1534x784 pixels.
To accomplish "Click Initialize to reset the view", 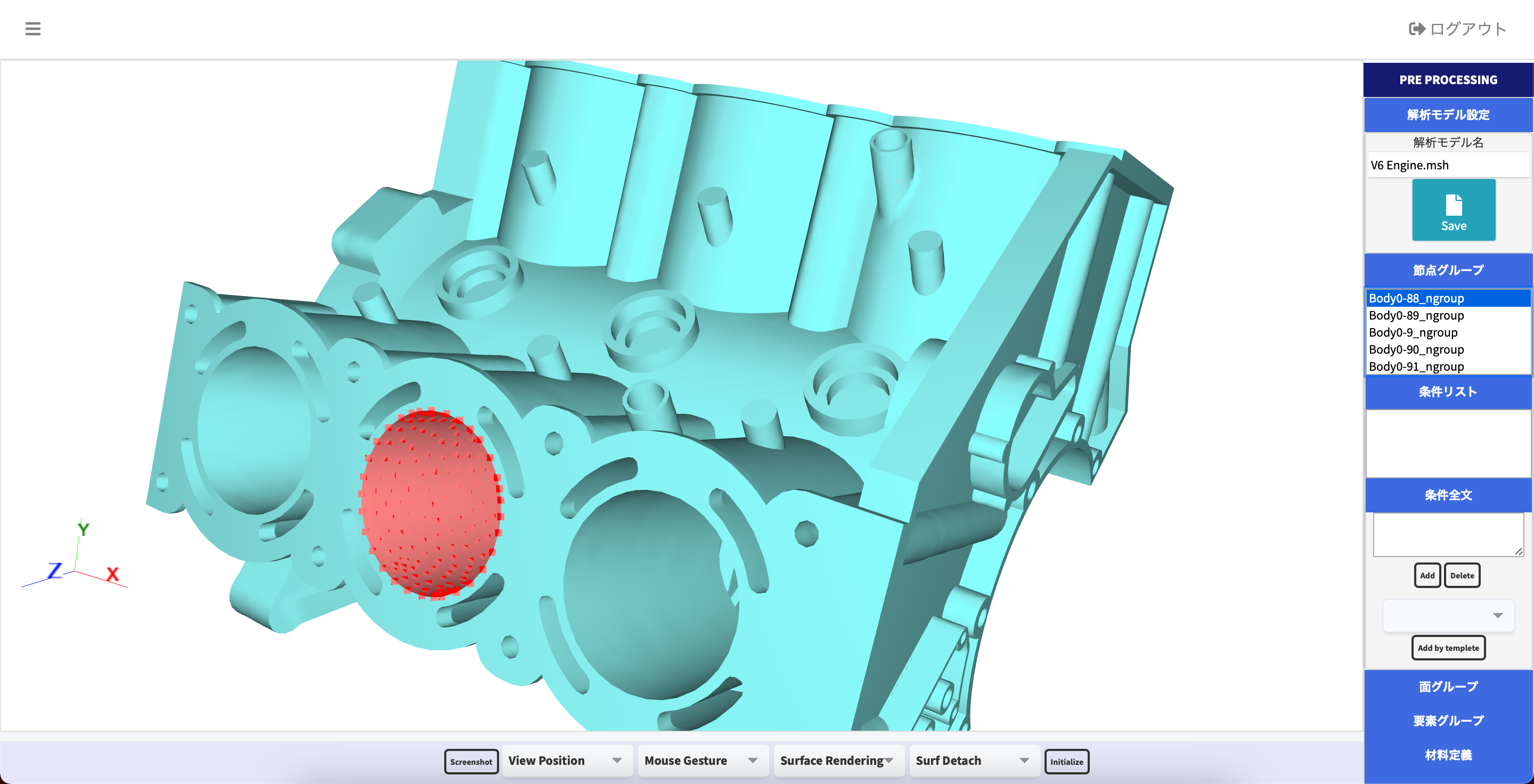I will 1066,762.
